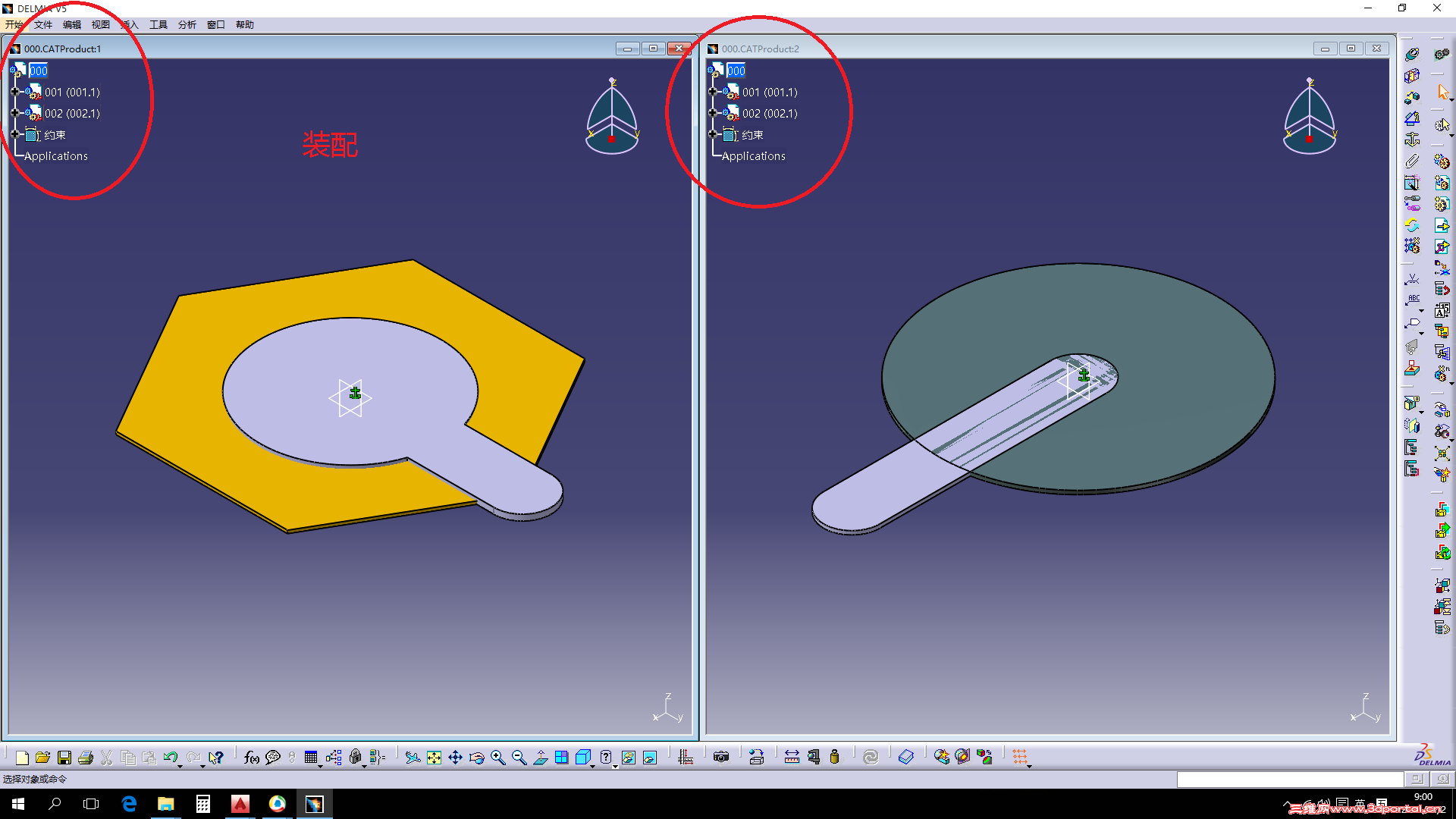This screenshot has height=819, width=1456.
Task: Expand 002 (002.1) node in right tree
Action: (712, 113)
